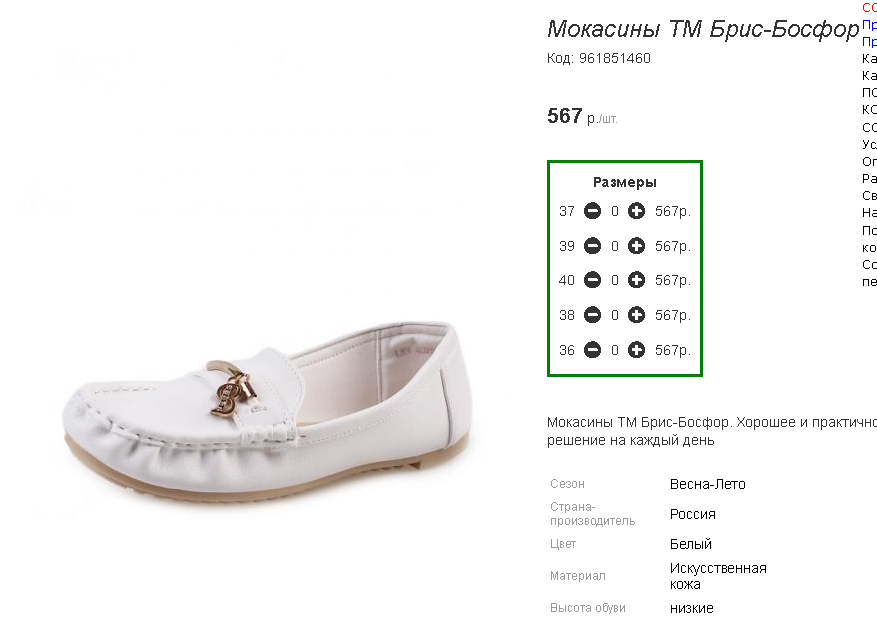This screenshot has height=630, width=877.
Task: Click the quantity value for size 36
Action: coord(615,350)
